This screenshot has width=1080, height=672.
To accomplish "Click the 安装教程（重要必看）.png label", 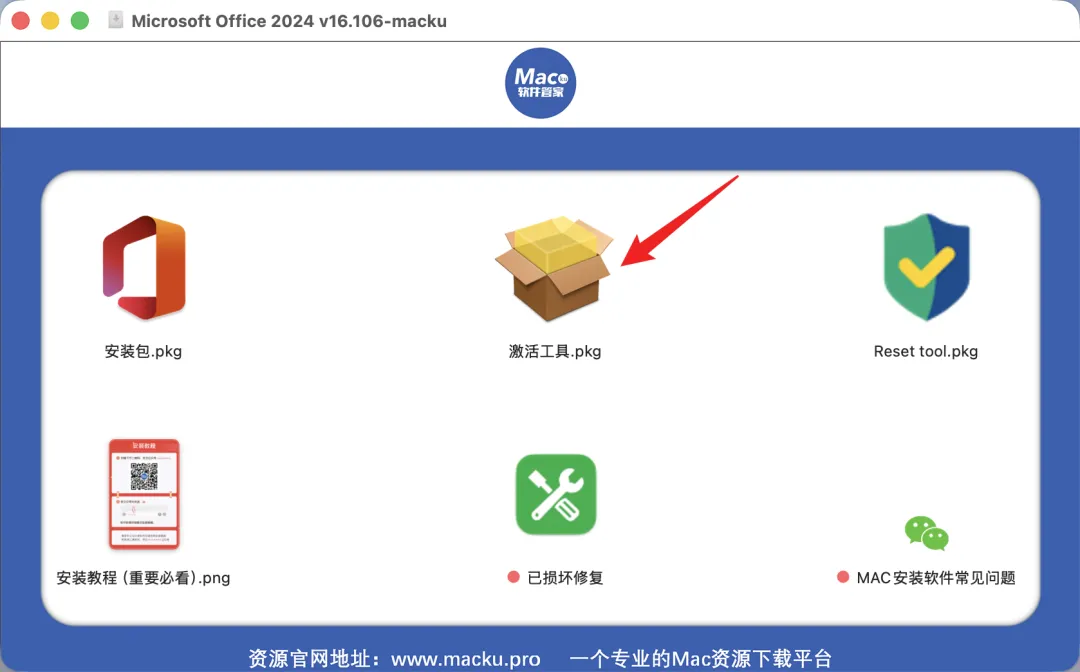I will pos(143,578).
